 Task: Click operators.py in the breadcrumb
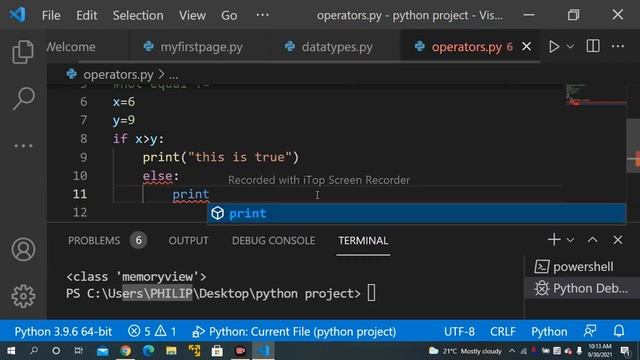[x=118, y=74]
